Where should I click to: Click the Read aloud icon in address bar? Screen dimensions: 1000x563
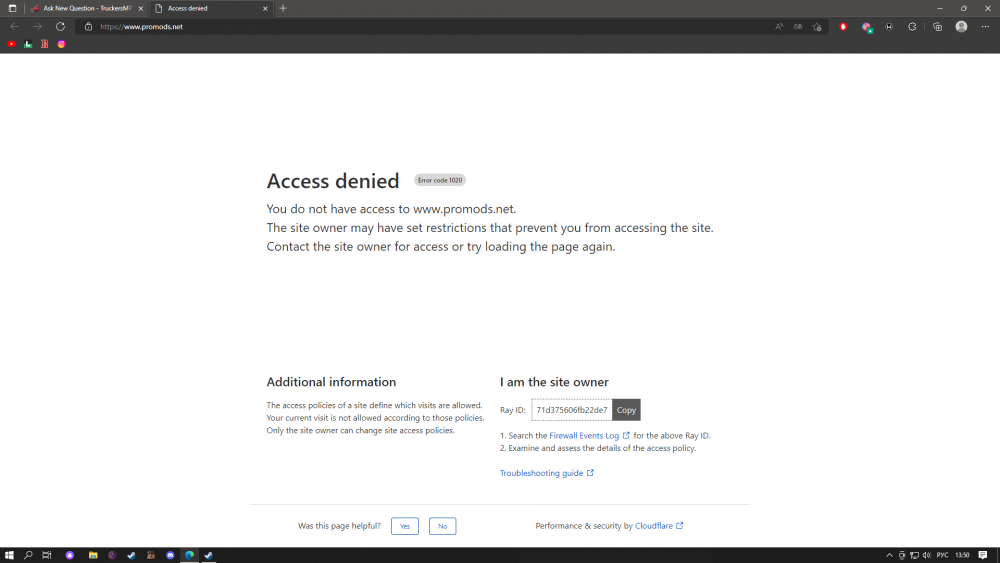(779, 27)
